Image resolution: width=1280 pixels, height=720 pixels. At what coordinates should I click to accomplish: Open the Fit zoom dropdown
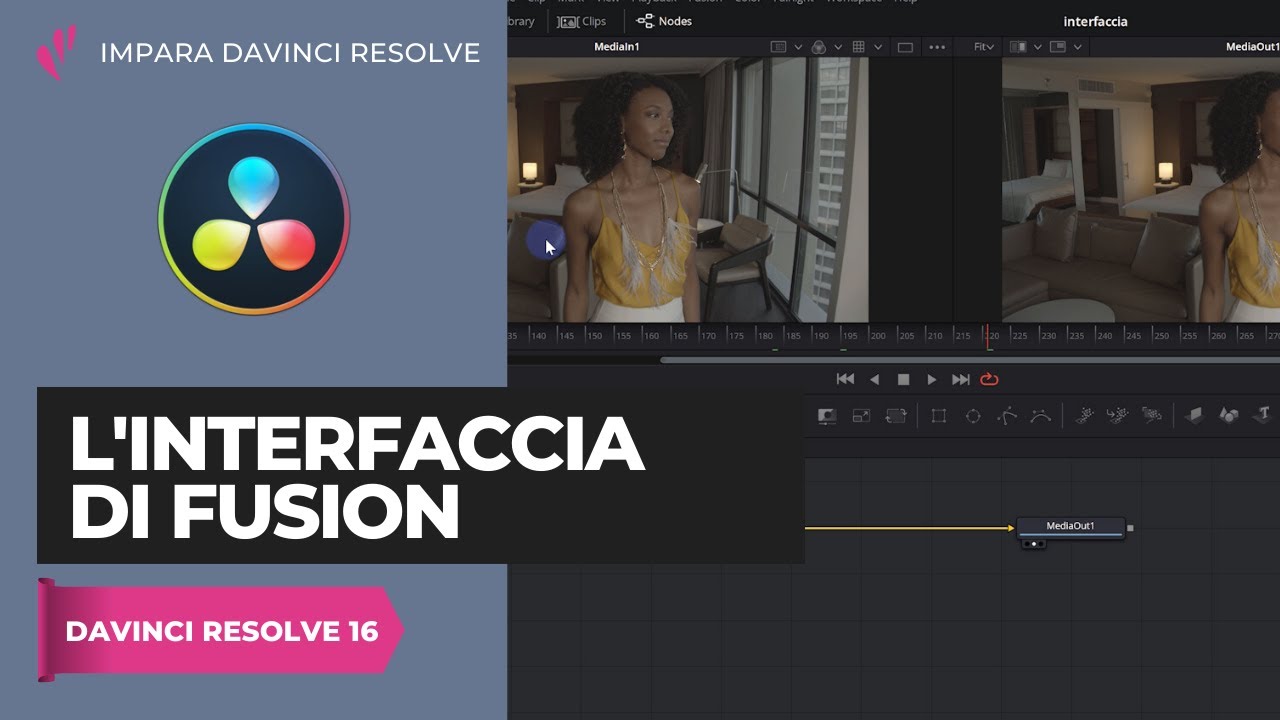[982, 47]
